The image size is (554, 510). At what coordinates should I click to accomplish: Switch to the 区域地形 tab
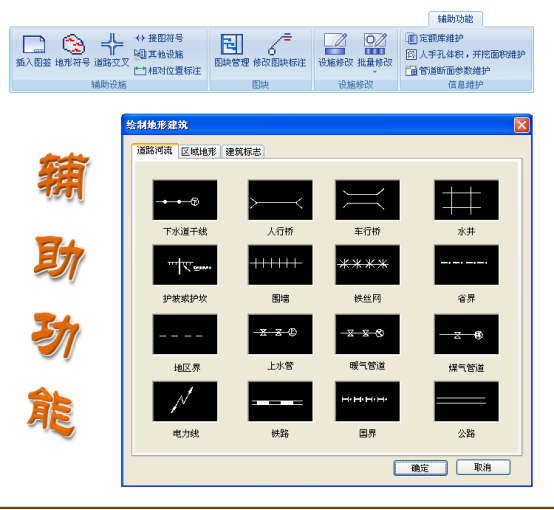(199, 152)
